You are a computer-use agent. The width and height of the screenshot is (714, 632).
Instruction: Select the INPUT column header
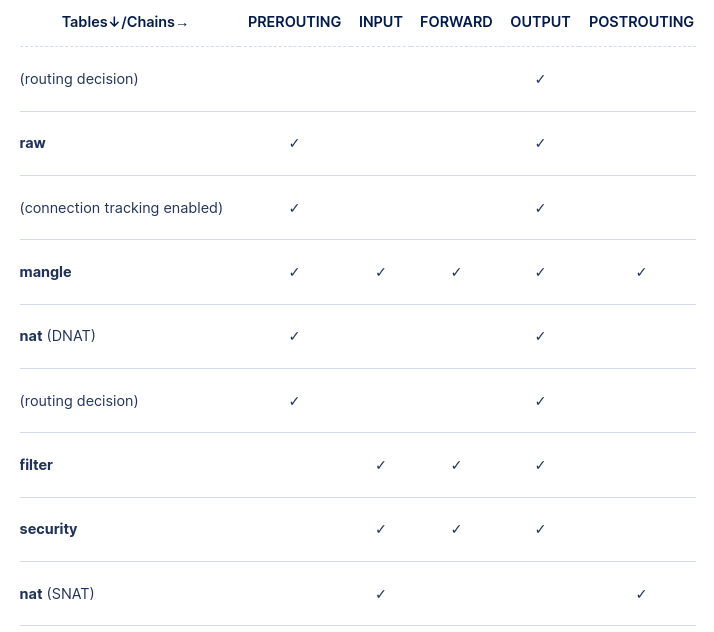[x=381, y=22]
